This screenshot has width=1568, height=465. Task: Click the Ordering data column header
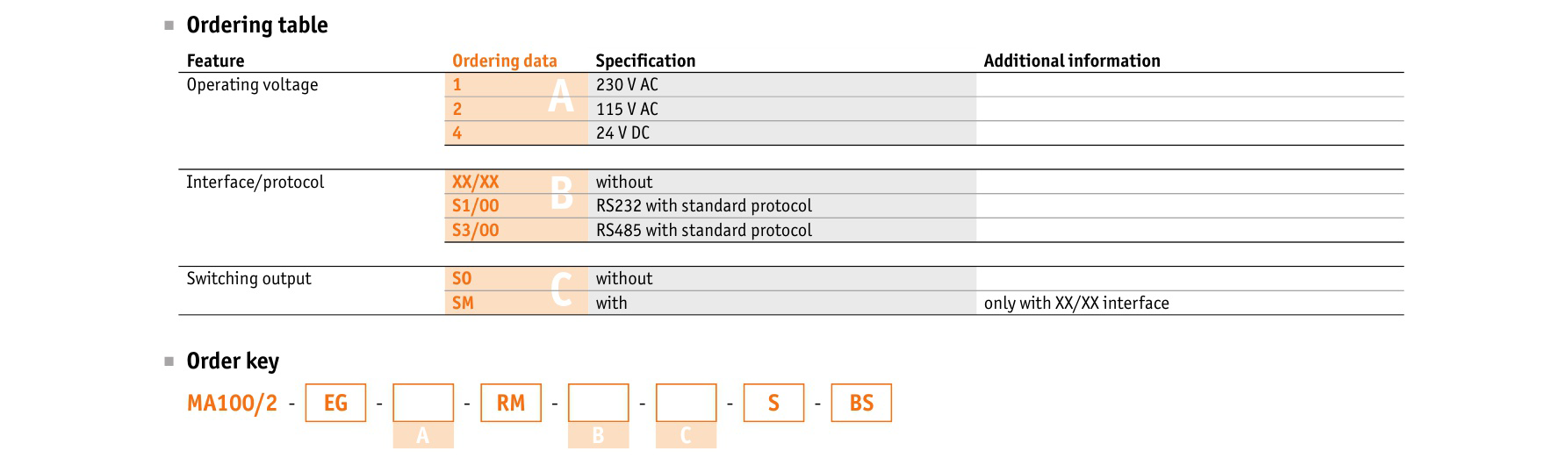505,61
